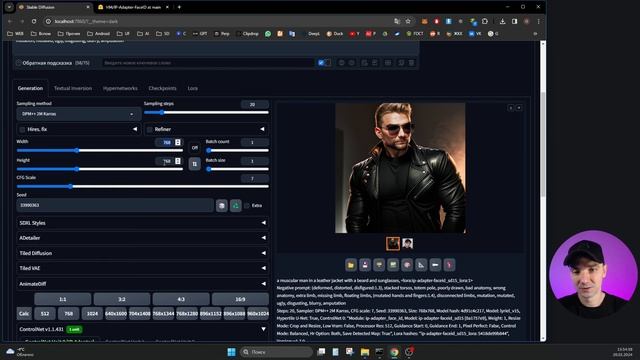Screen dimensions: 640x360
Task: Expand the AnimateDiff panel
Action: (x=142, y=284)
